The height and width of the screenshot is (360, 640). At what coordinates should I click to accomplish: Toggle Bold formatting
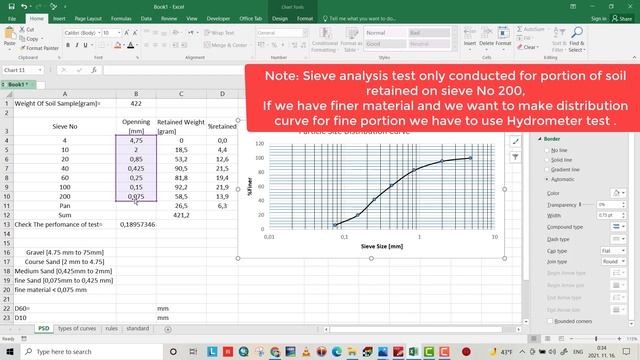pyautogui.click(x=68, y=45)
